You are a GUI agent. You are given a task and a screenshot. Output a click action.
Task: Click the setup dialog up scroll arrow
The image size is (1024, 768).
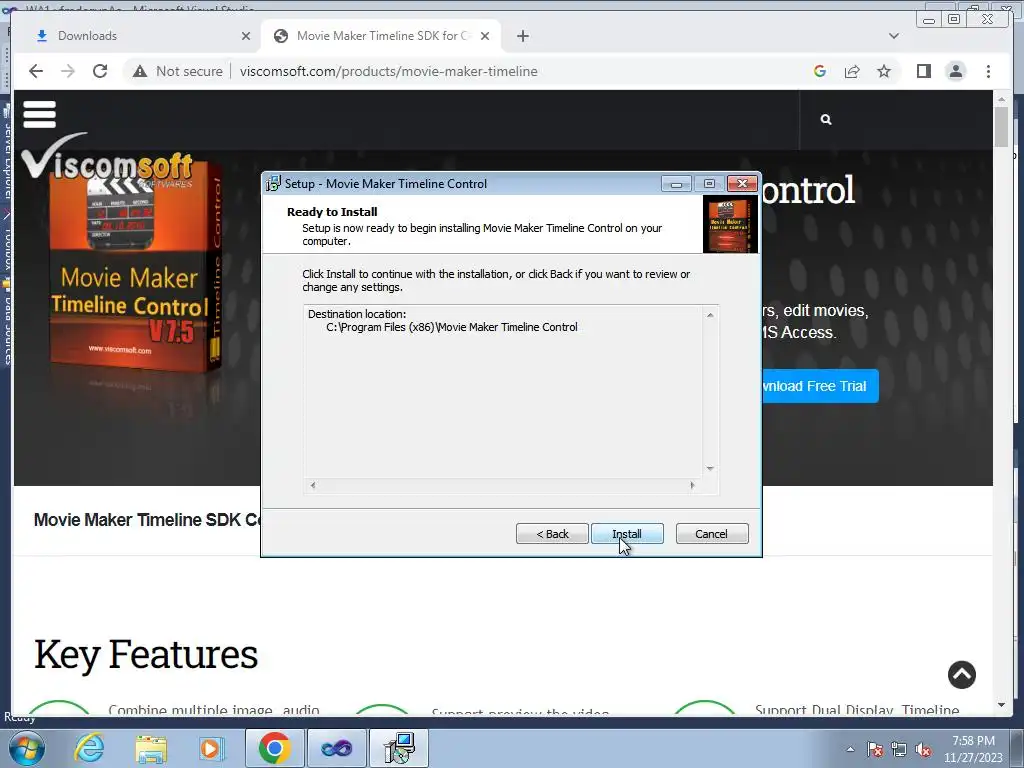point(710,315)
